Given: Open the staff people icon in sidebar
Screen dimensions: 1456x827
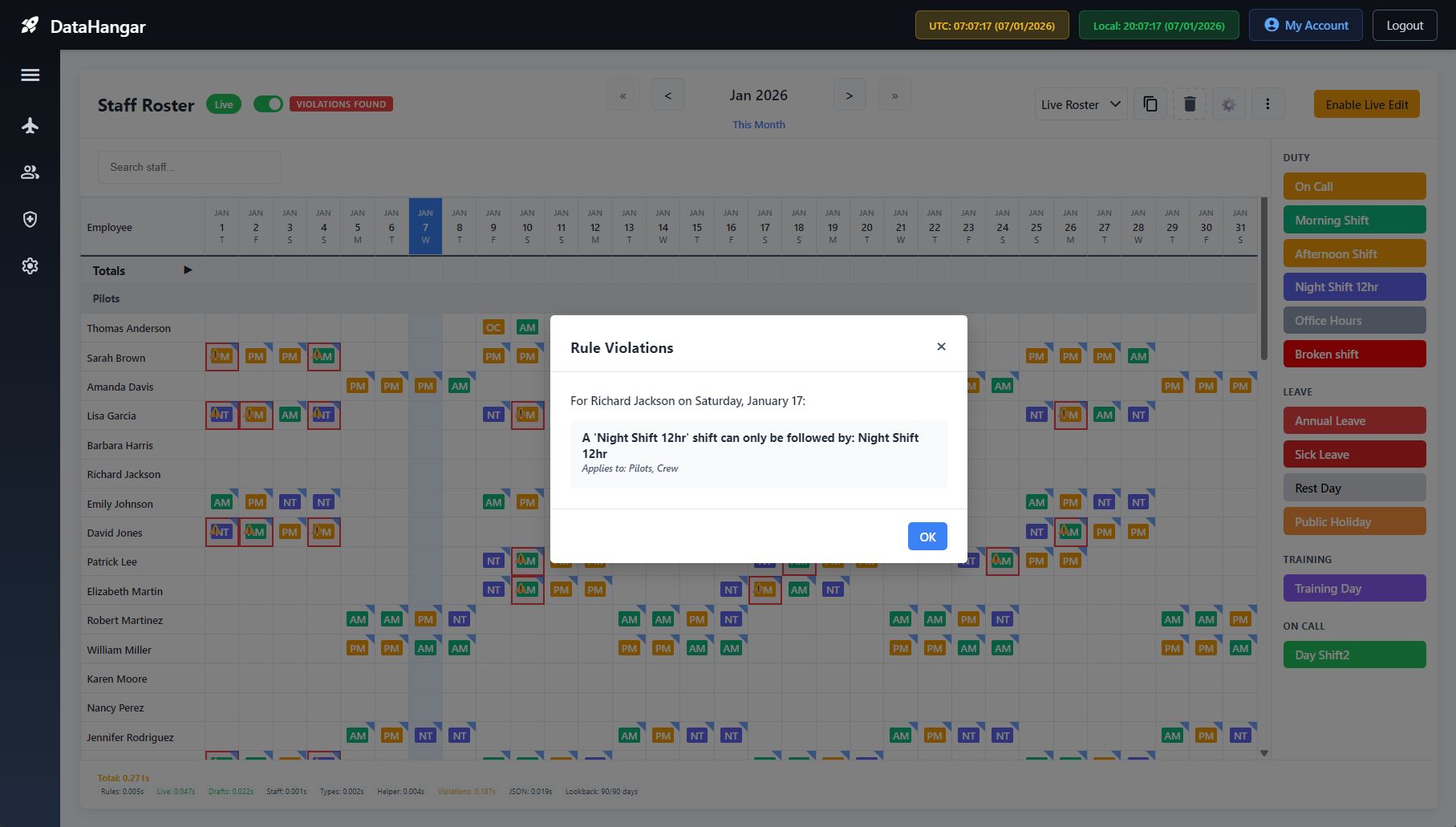Looking at the screenshot, I should point(30,172).
